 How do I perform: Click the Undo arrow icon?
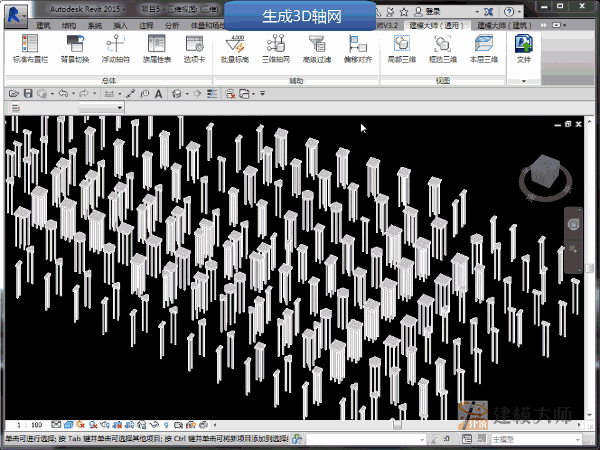pyautogui.click(x=64, y=93)
